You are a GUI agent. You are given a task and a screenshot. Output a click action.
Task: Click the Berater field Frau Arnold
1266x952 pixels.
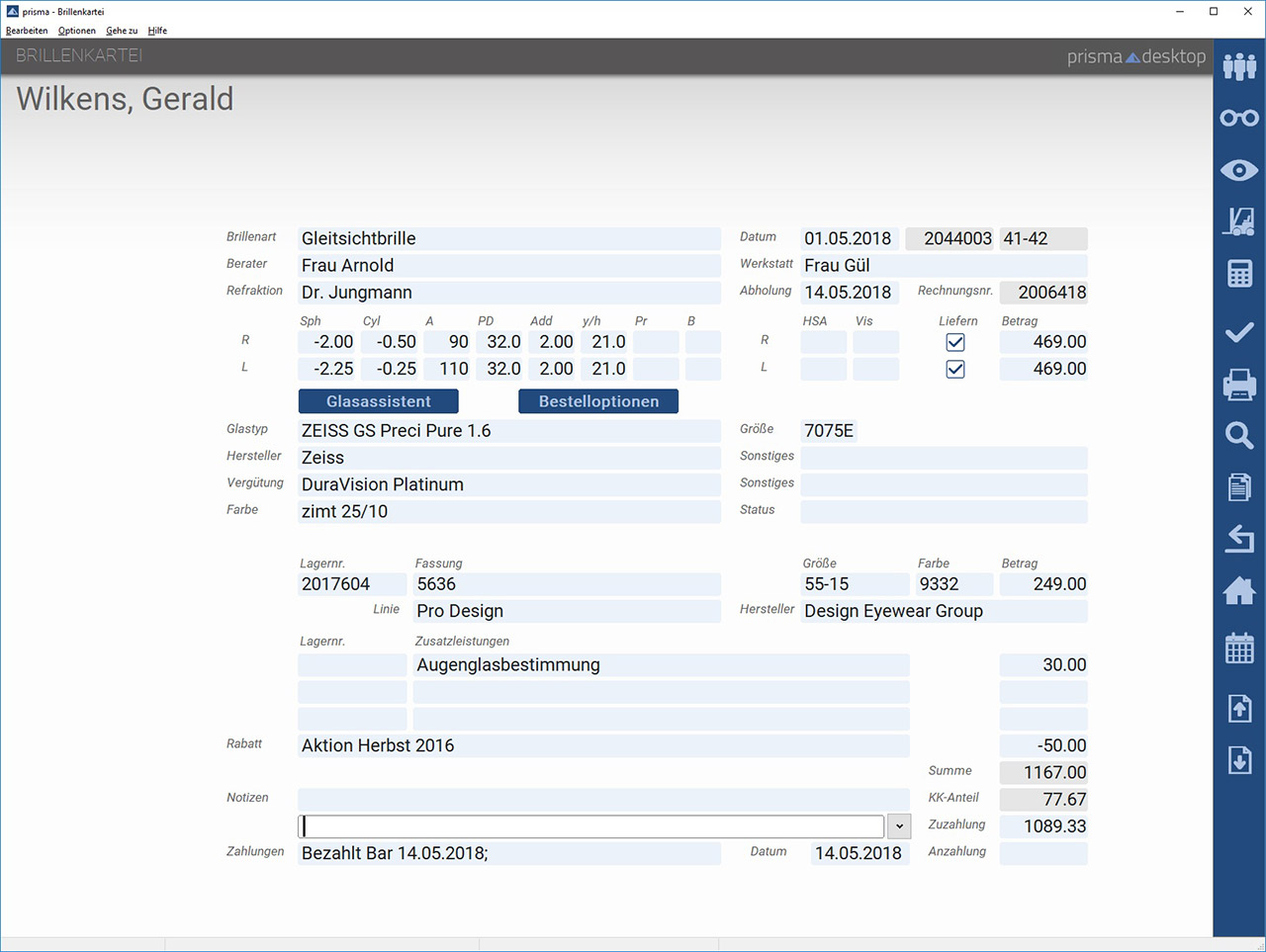(x=509, y=265)
